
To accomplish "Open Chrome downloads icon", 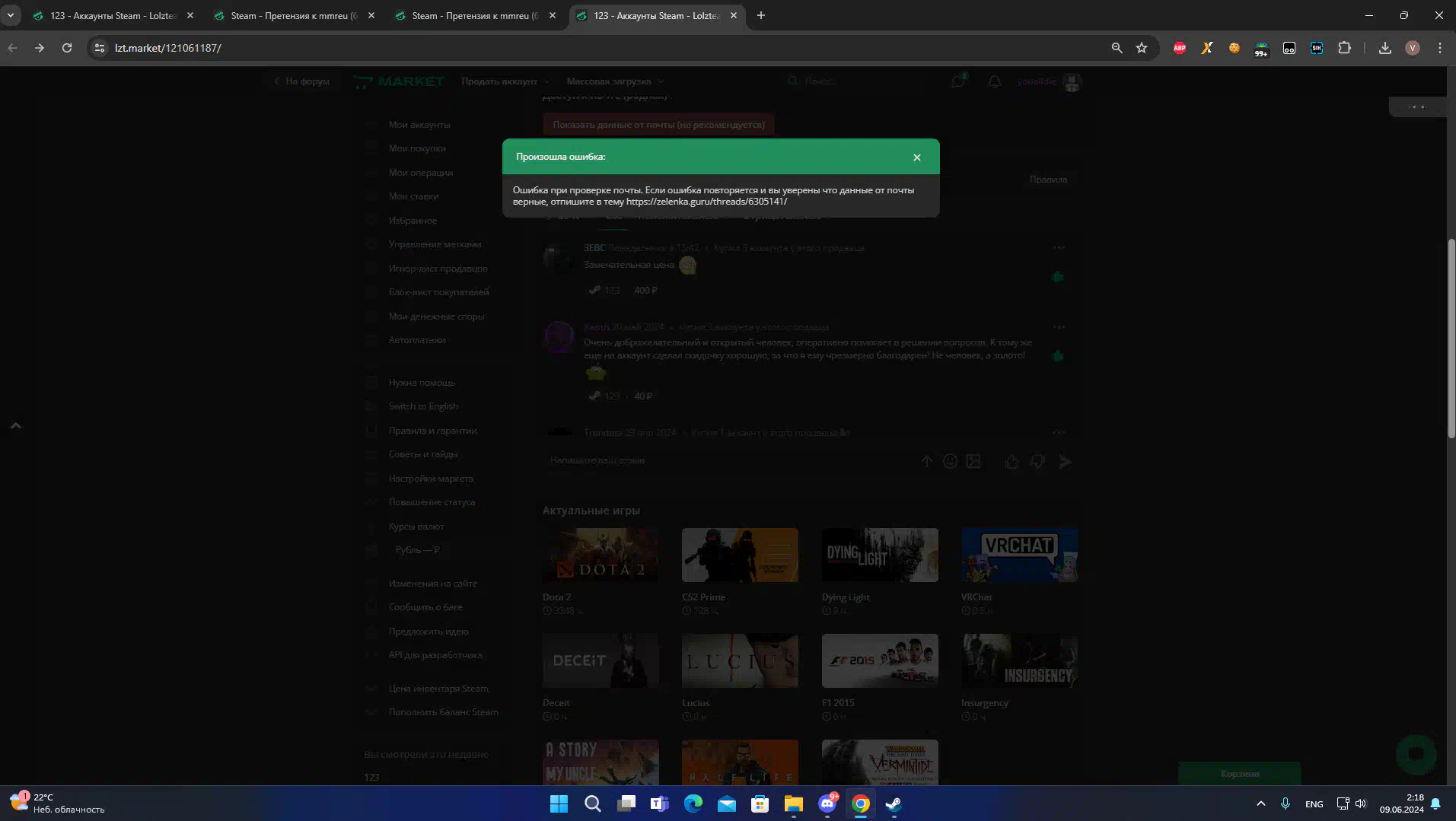I will [1385, 48].
